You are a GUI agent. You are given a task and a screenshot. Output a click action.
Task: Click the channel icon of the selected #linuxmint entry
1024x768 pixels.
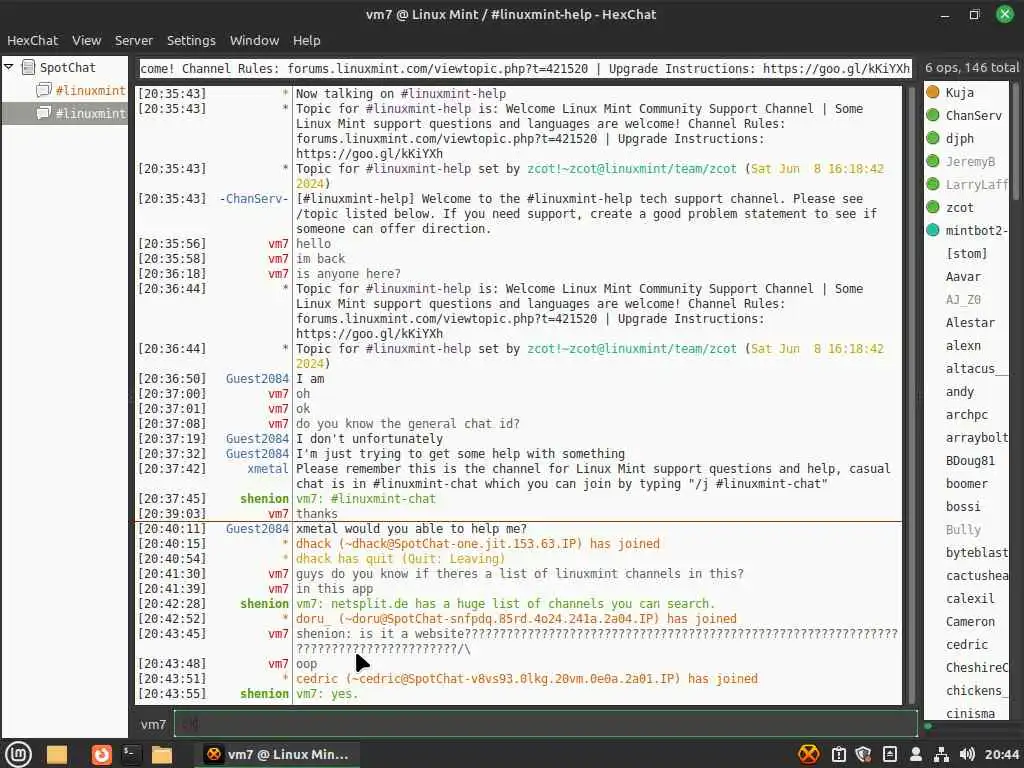pyautogui.click(x=44, y=113)
